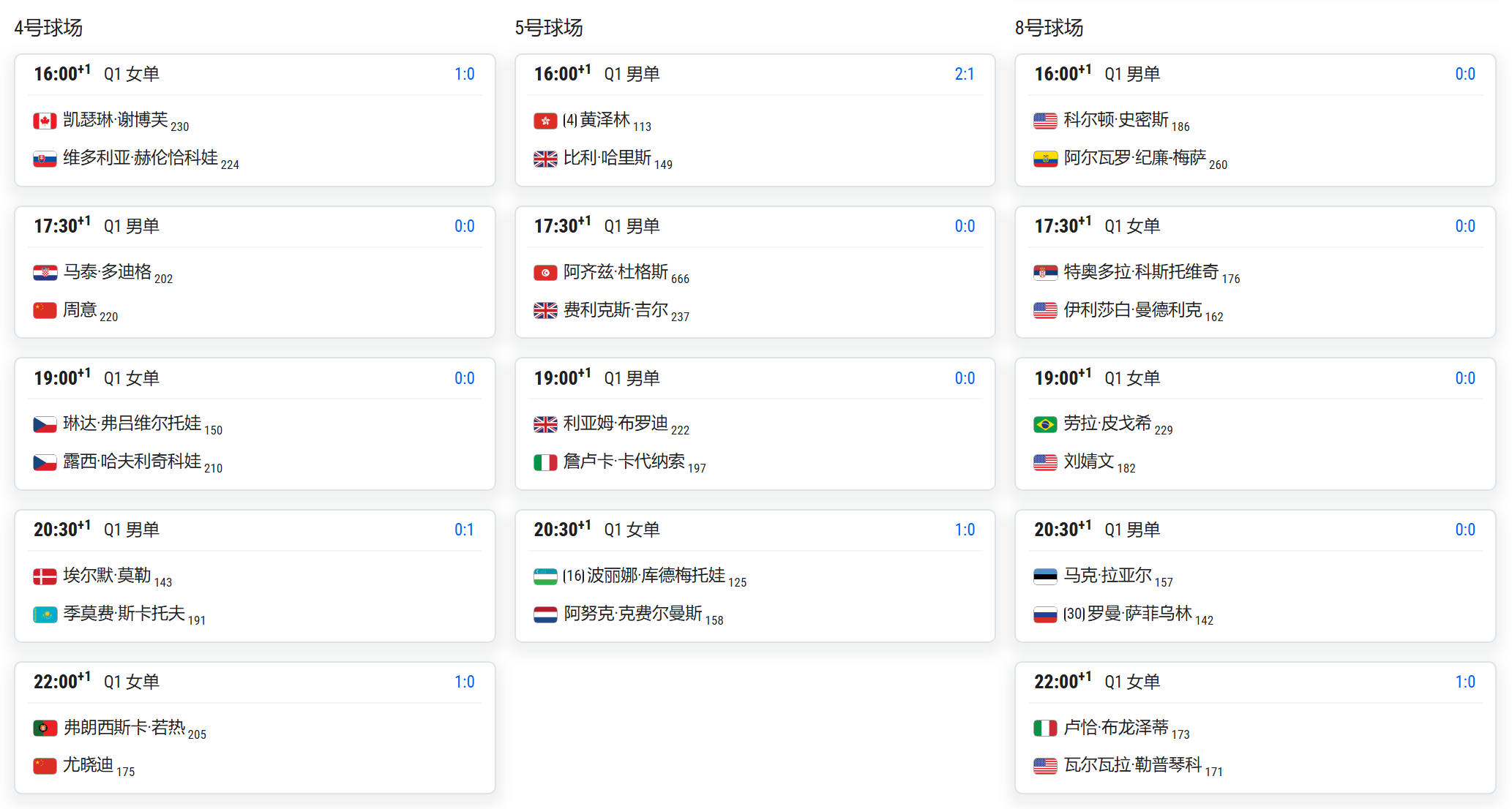
Task: Click Hong Kong flag beside 黄泽林
Action: tap(545, 121)
